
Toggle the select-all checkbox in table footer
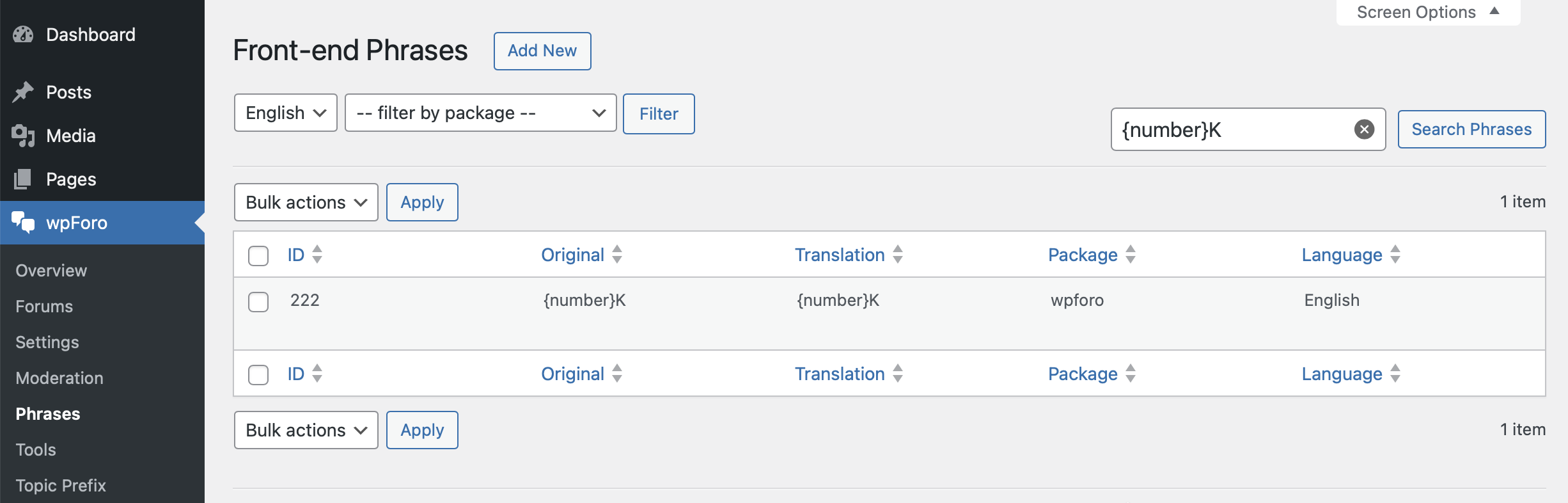pos(258,375)
